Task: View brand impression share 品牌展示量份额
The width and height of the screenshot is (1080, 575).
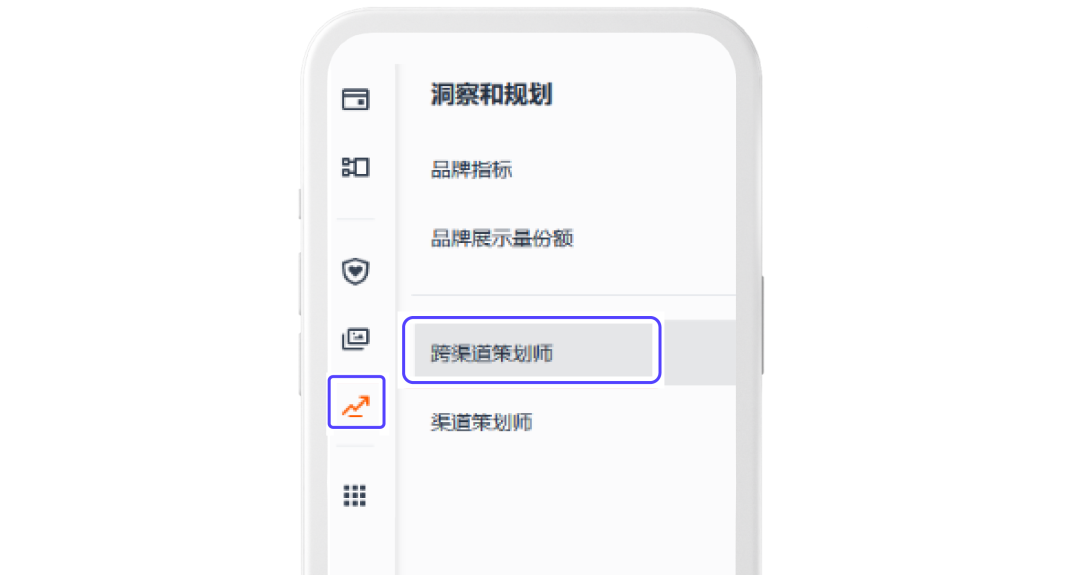Action: click(x=501, y=238)
